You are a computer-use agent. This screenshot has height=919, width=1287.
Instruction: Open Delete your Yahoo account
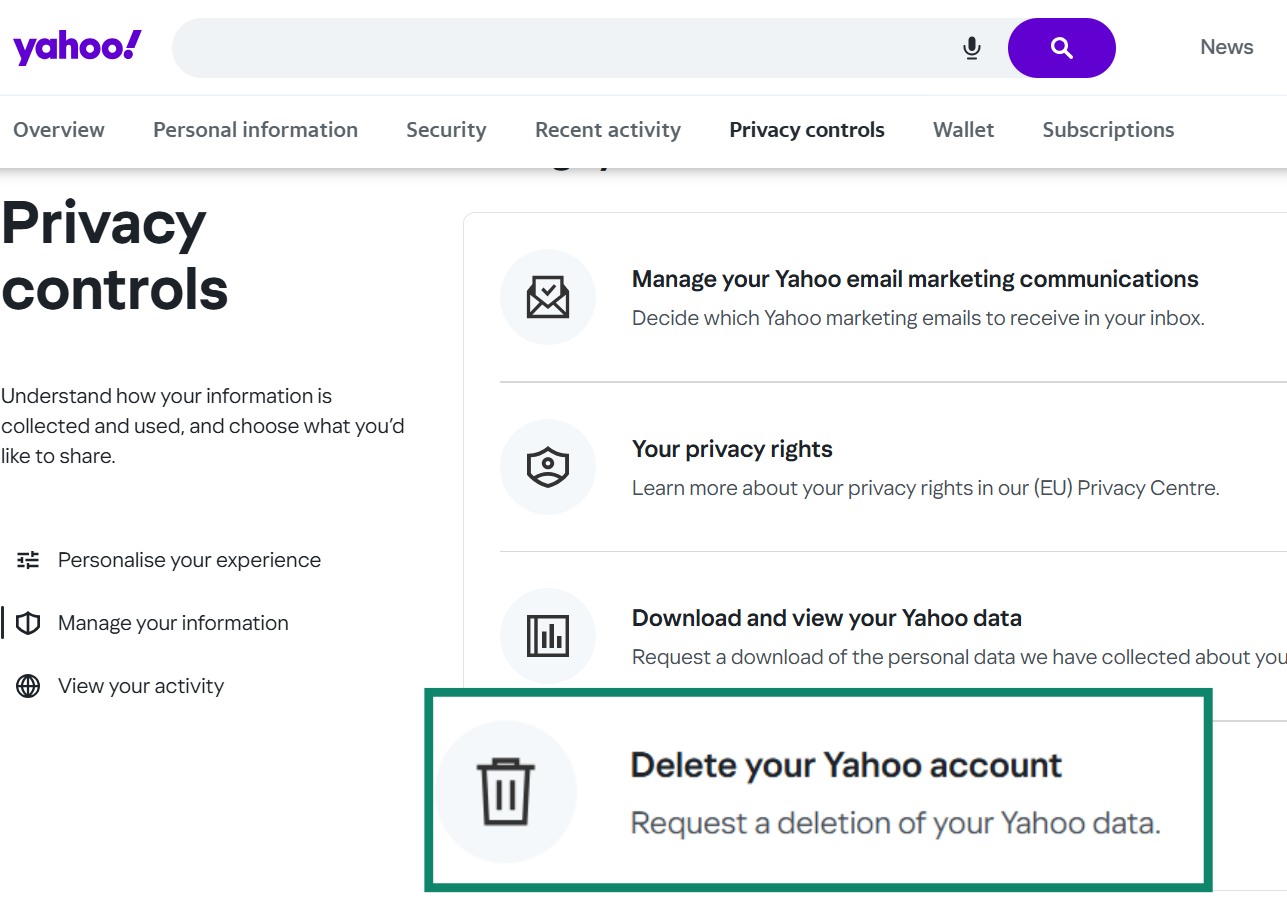click(x=845, y=764)
